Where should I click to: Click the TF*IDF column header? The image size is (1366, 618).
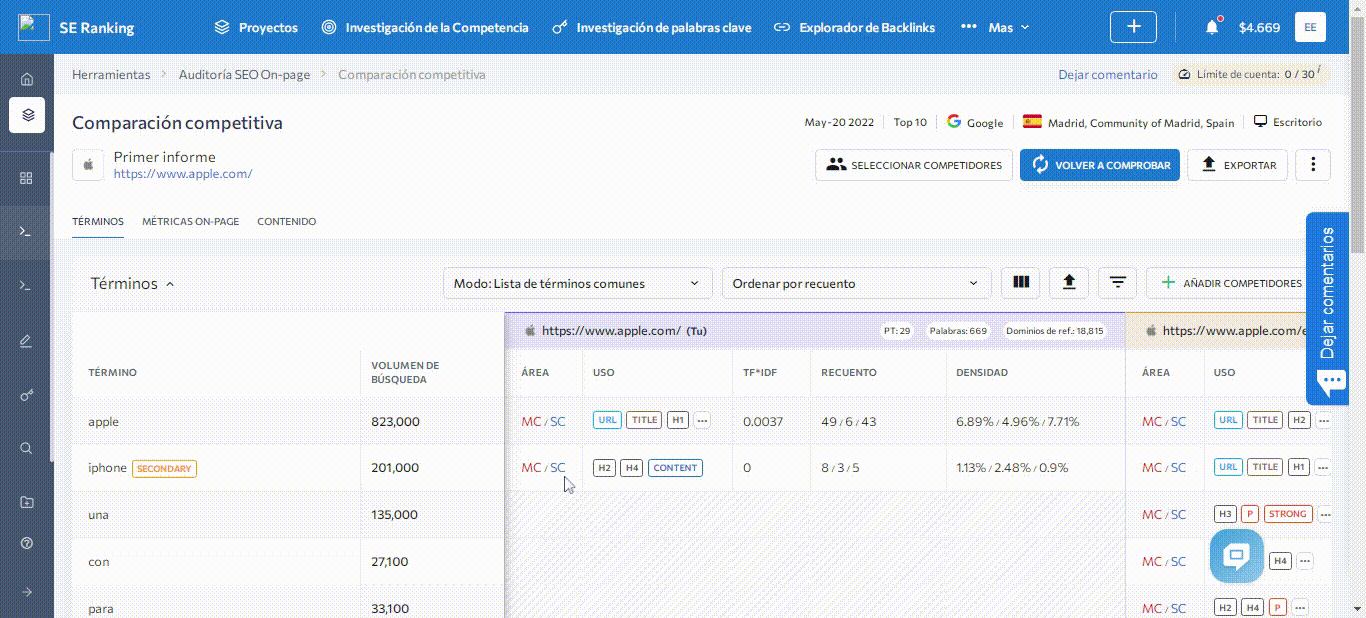pos(760,373)
